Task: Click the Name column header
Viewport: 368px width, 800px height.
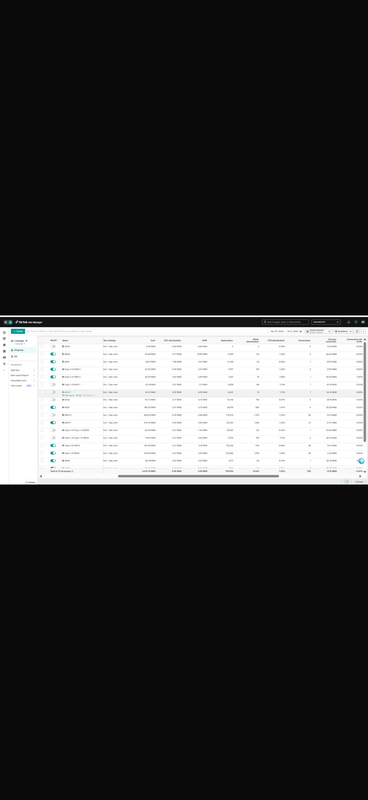Action: click(65, 340)
